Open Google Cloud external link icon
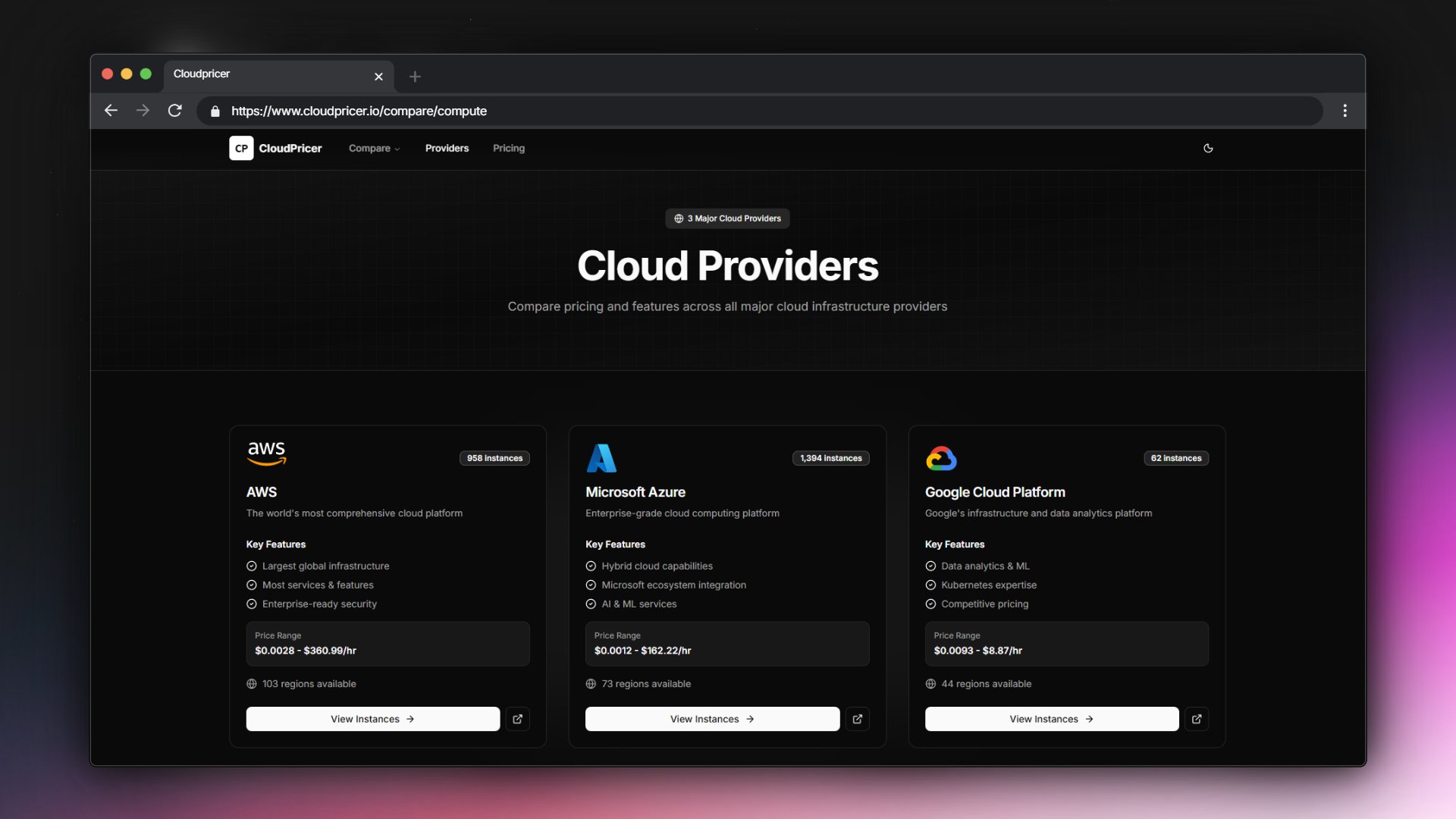 click(1196, 719)
